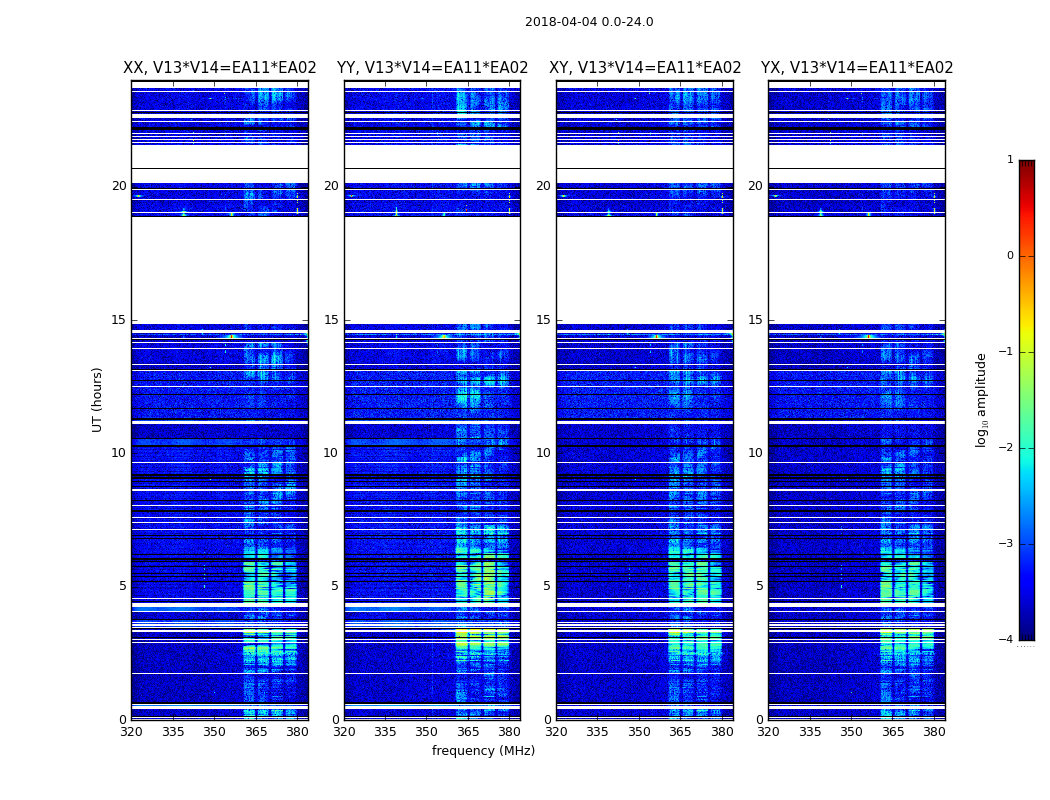Click the frequency (MHz) axis label
This screenshot has height=800, width=1050.
point(483,750)
